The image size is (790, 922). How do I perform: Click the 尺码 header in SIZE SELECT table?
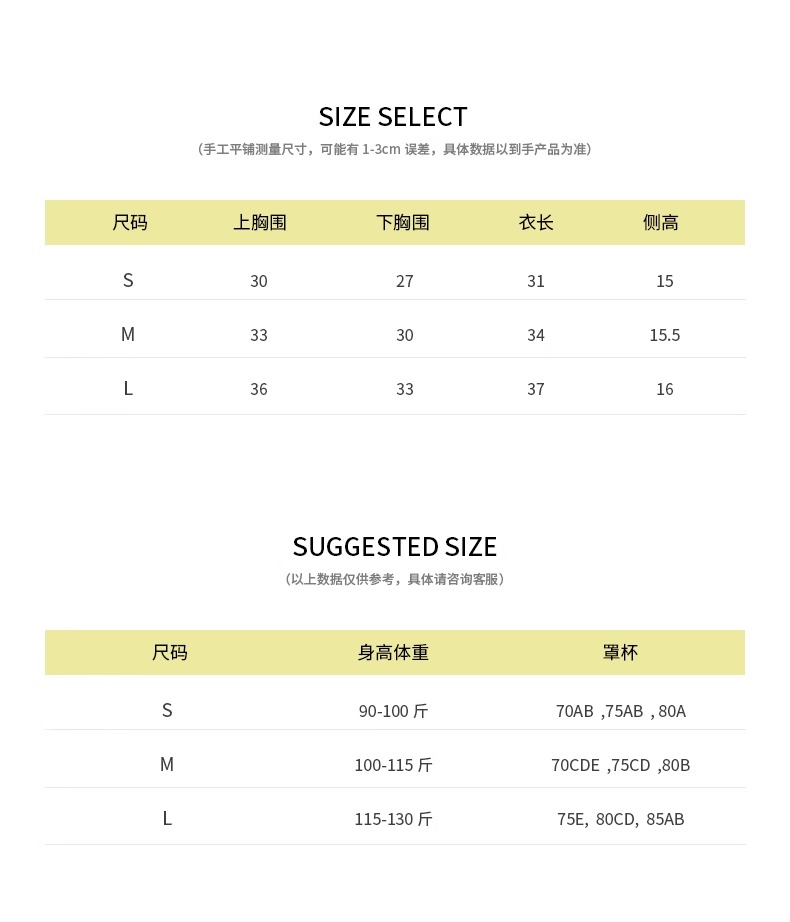(x=130, y=223)
